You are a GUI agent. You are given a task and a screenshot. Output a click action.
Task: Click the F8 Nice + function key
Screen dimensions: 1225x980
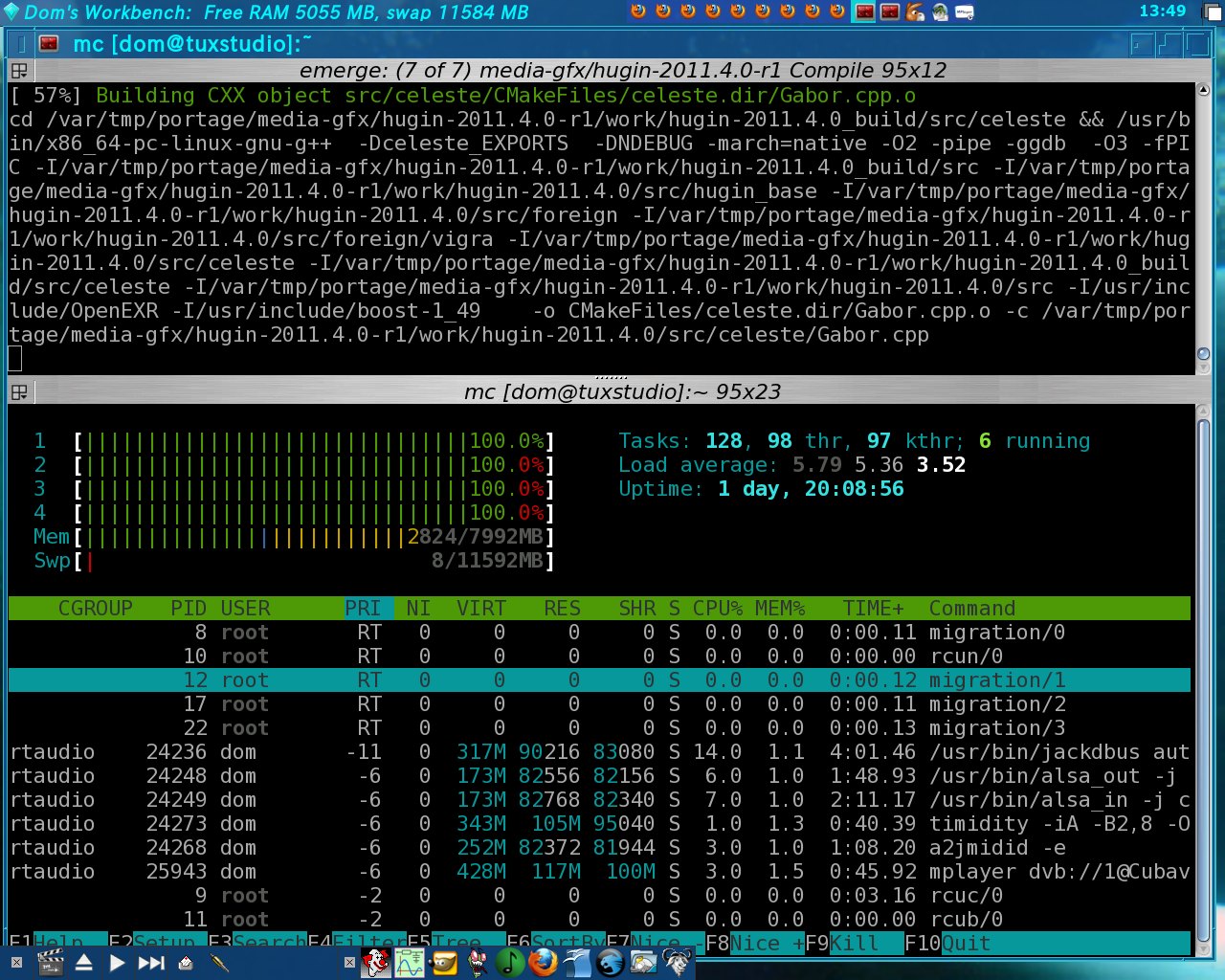coord(756,944)
